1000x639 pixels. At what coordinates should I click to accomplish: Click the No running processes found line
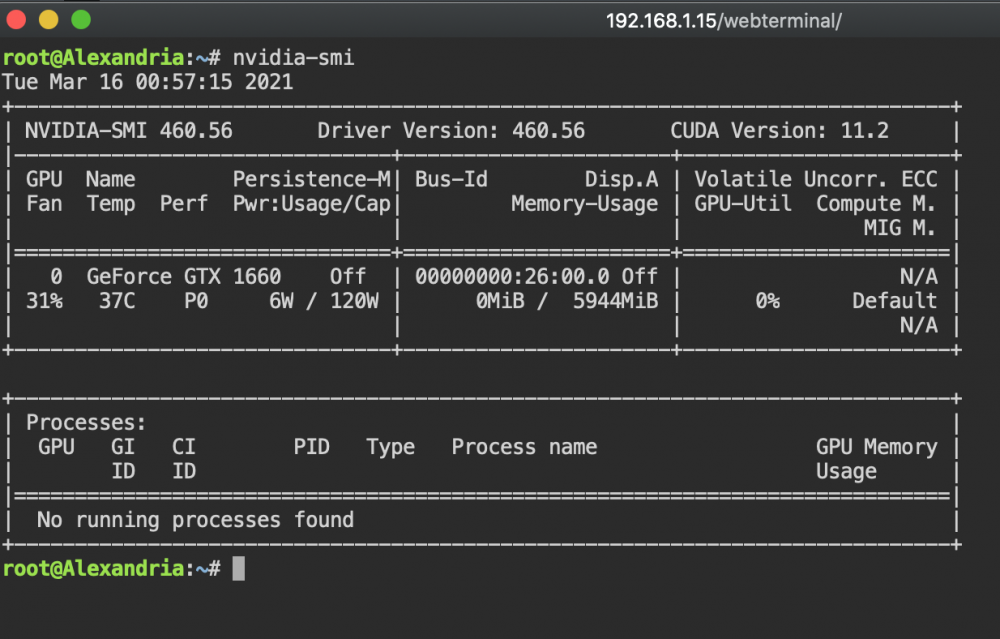[x=195, y=520]
